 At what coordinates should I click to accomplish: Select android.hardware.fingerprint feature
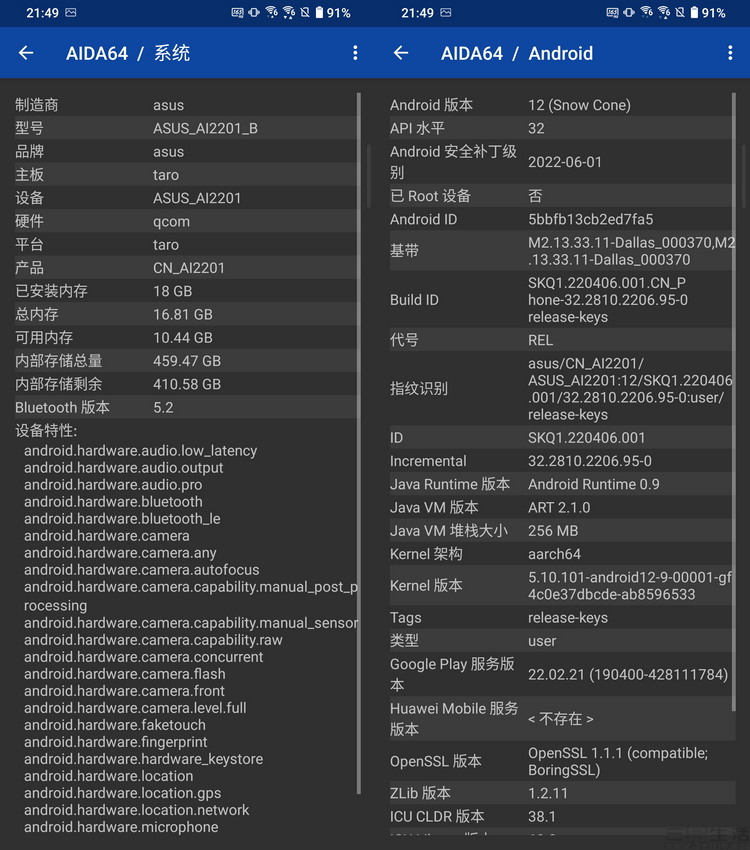(115, 742)
